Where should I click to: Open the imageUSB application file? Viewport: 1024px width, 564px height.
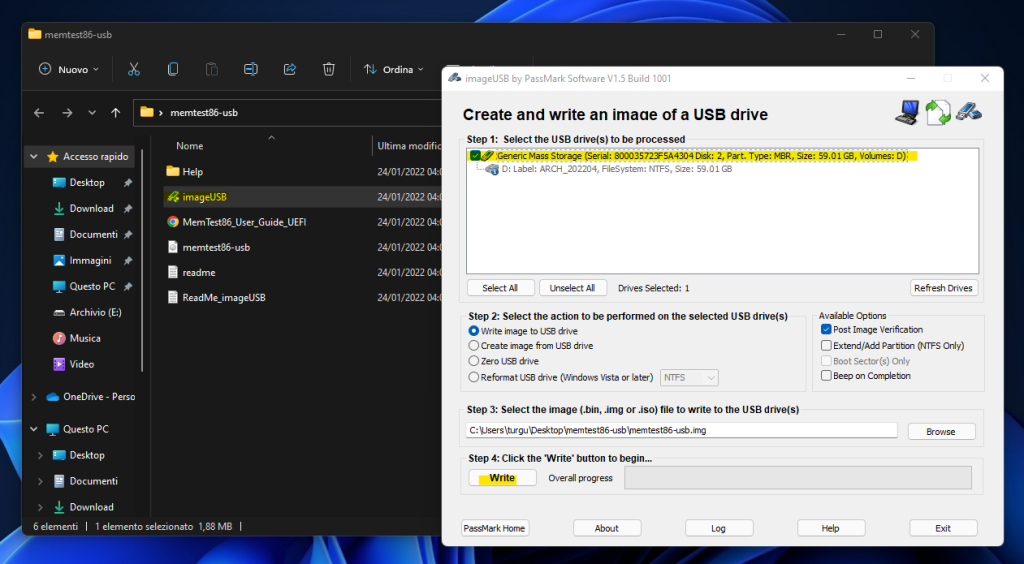[204, 197]
